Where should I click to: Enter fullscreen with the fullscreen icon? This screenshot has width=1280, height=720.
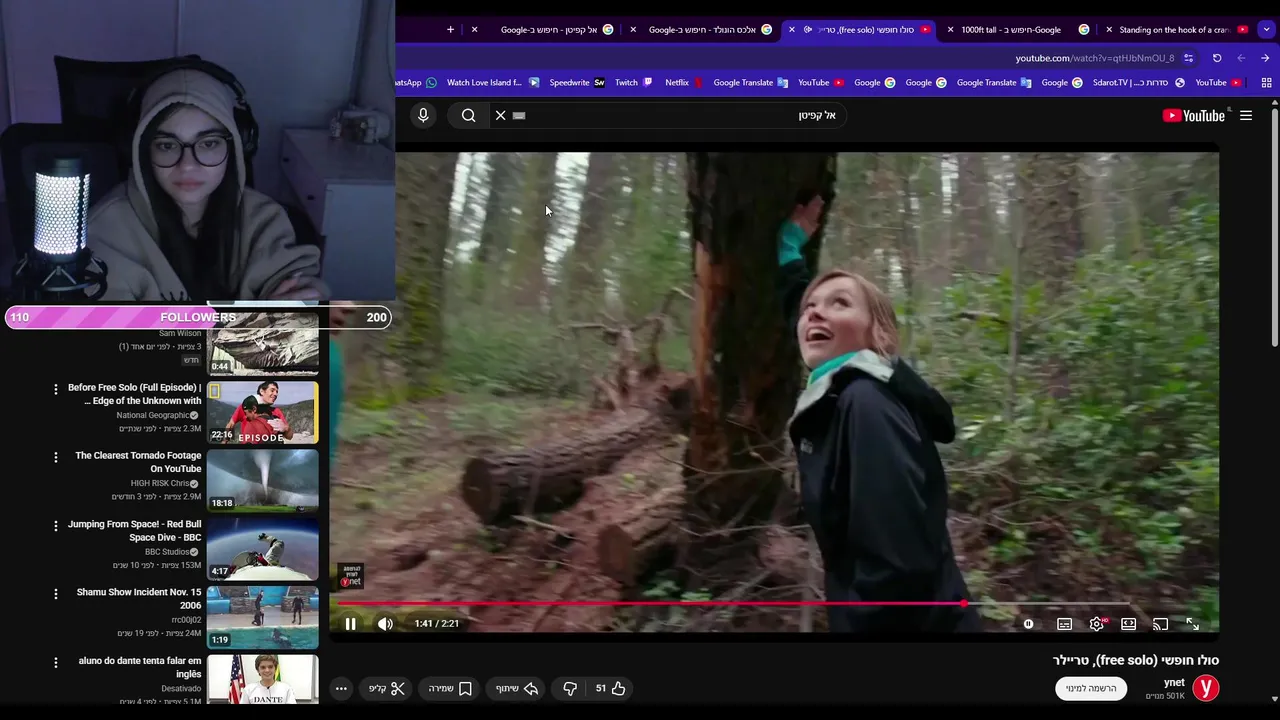1192,624
